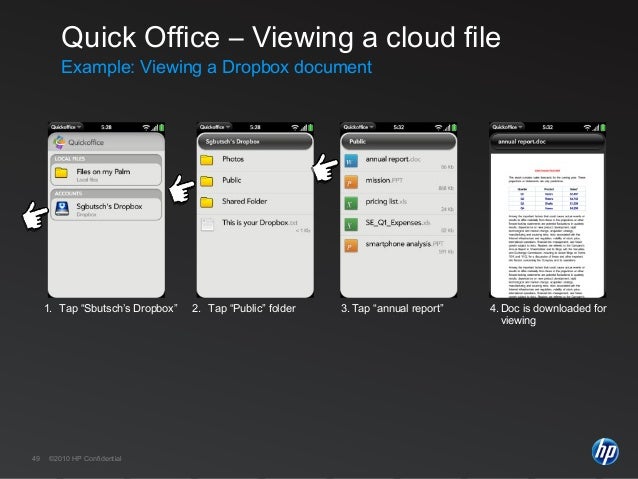The height and width of the screenshot is (479, 638).
Task: Open Quickoffice menu above Sgbutsch's Dropbox header
Action: coord(215,127)
